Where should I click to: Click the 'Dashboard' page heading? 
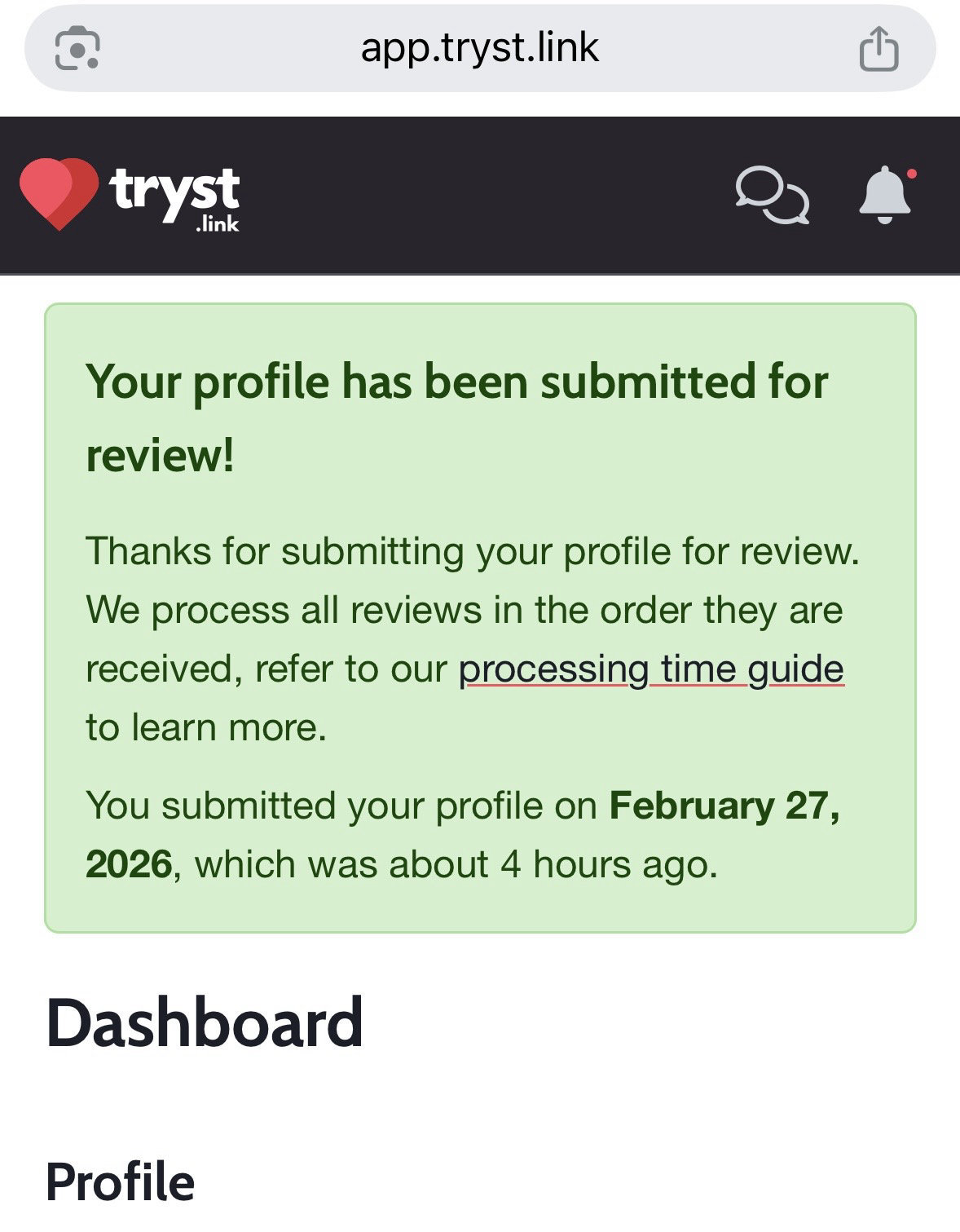point(205,1022)
